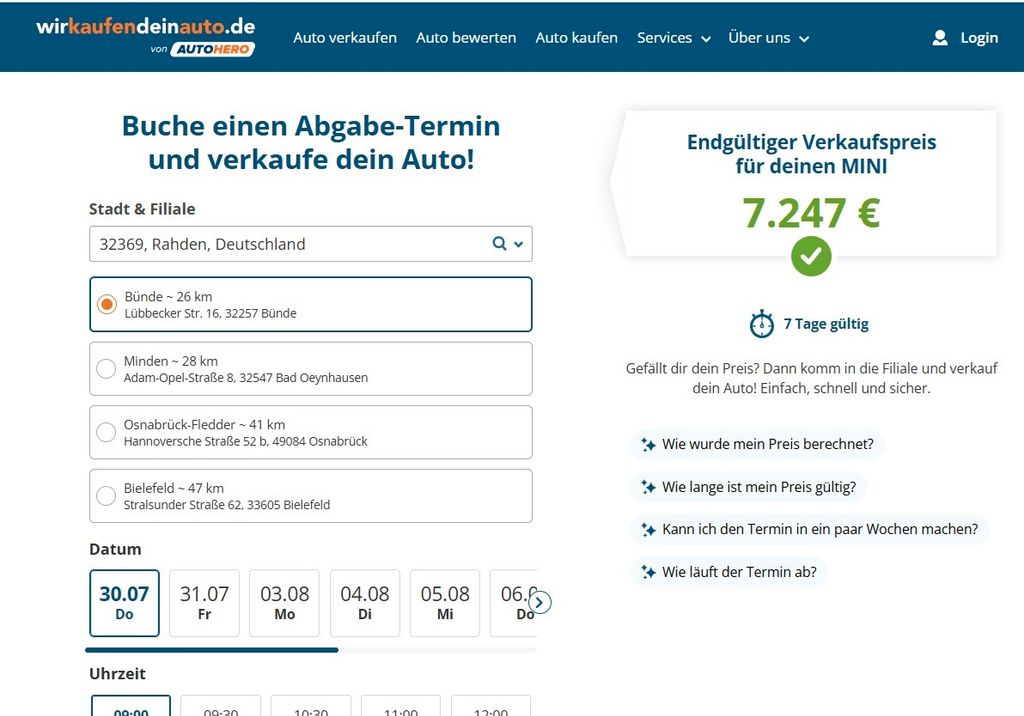Screen dimensions: 1024x716
Task: Click the Login link
Action: coord(979,38)
